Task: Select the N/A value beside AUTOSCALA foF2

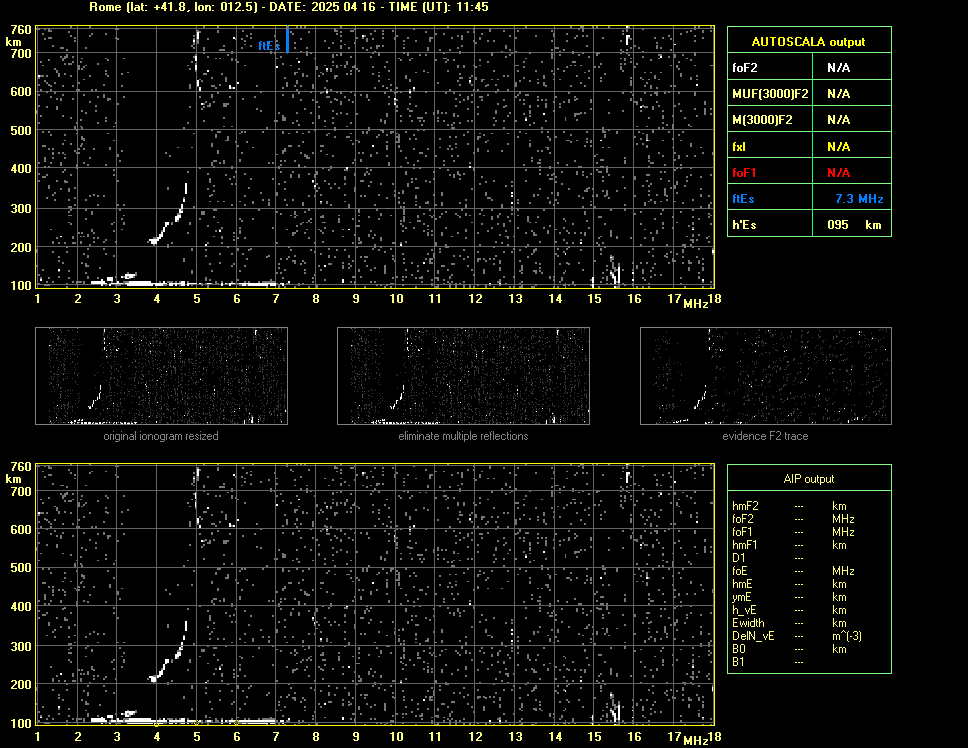Action: click(x=838, y=68)
